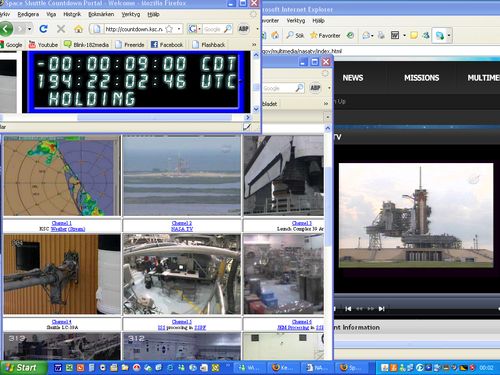Click the Channel 1 link
This screenshot has height=375, width=500.
tap(62, 223)
